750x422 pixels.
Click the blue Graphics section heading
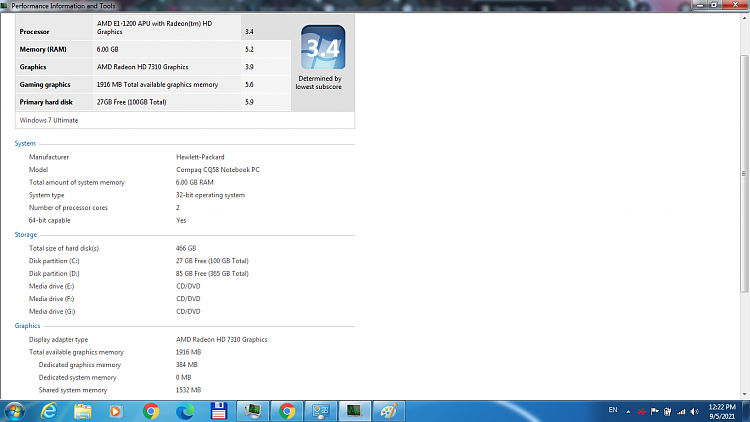[27, 325]
